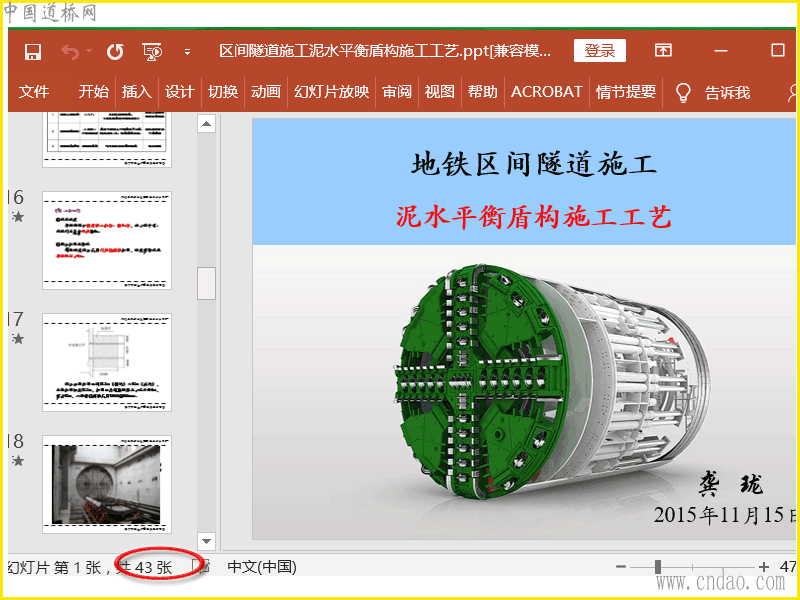The image size is (800, 600).
Task: Select the 帮助 tab
Action: click(482, 92)
